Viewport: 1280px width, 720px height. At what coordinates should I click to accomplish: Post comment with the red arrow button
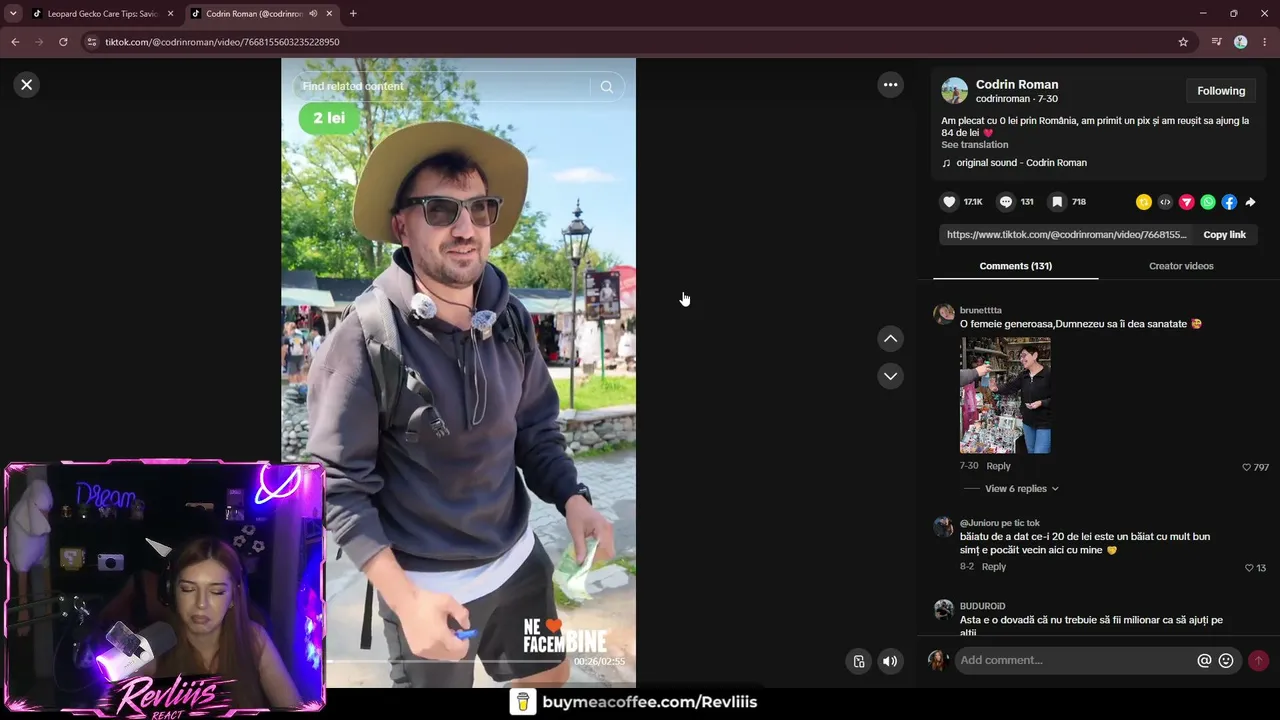pyautogui.click(x=1258, y=661)
